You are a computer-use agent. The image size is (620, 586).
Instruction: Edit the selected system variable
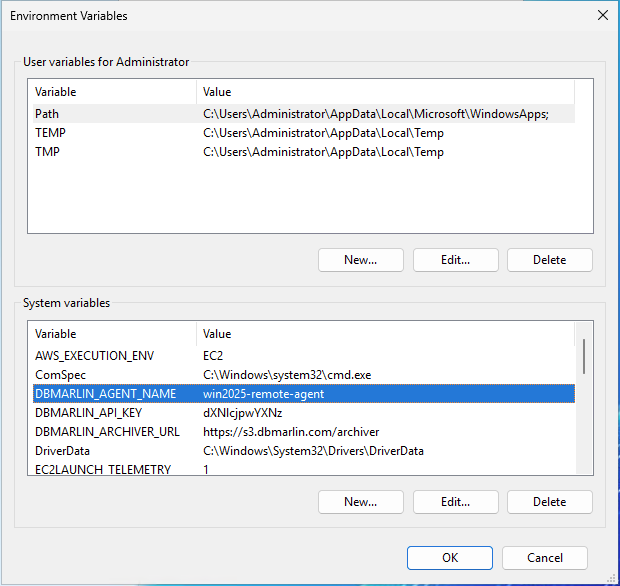coord(455,502)
